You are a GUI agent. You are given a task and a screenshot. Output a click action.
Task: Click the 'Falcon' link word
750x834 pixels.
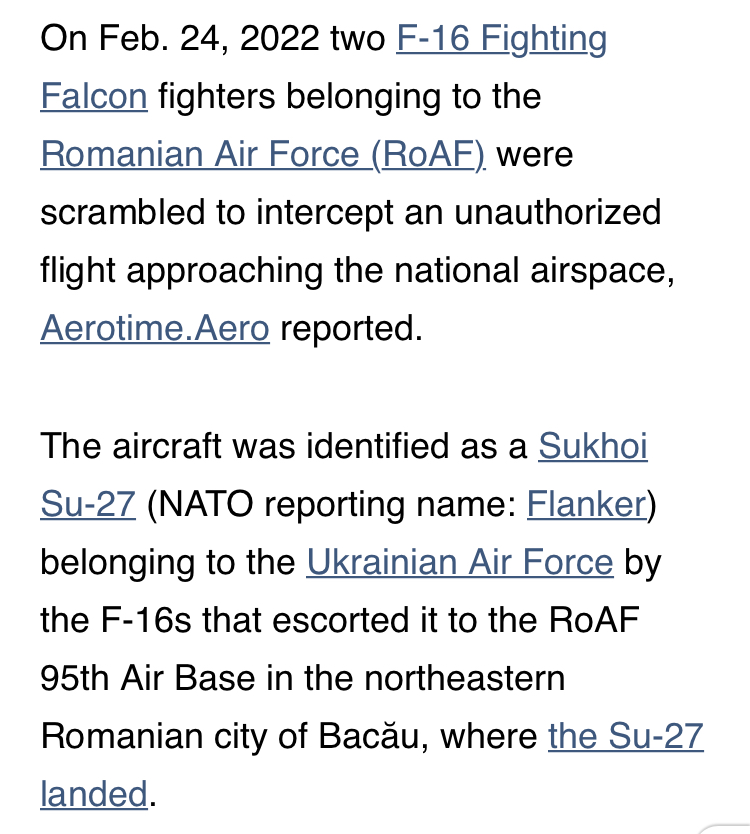coord(94,96)
